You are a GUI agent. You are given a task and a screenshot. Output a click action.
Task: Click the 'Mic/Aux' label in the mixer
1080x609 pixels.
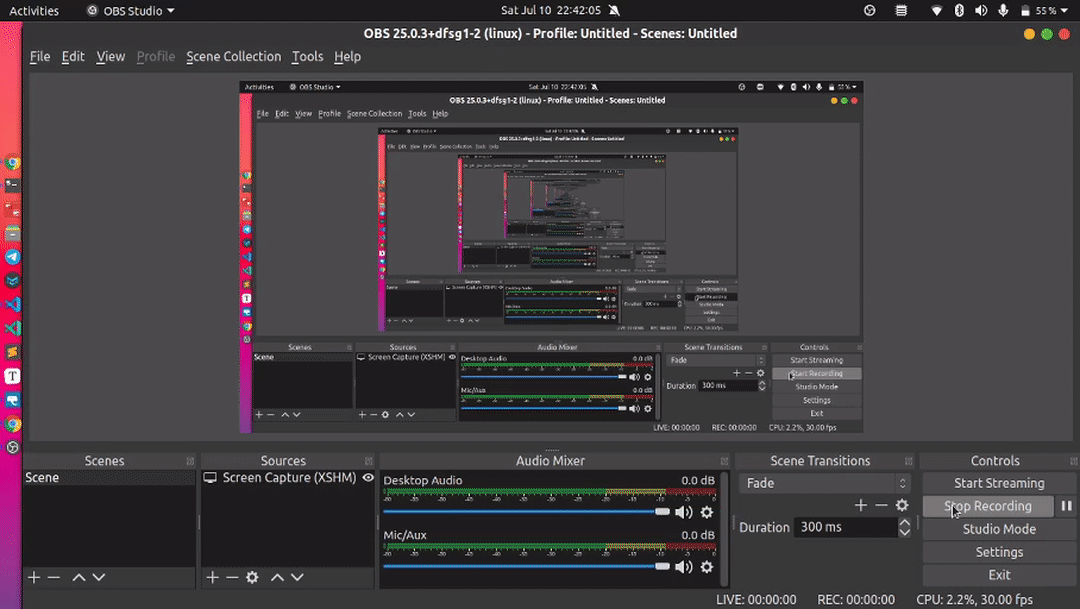(405, 535)
